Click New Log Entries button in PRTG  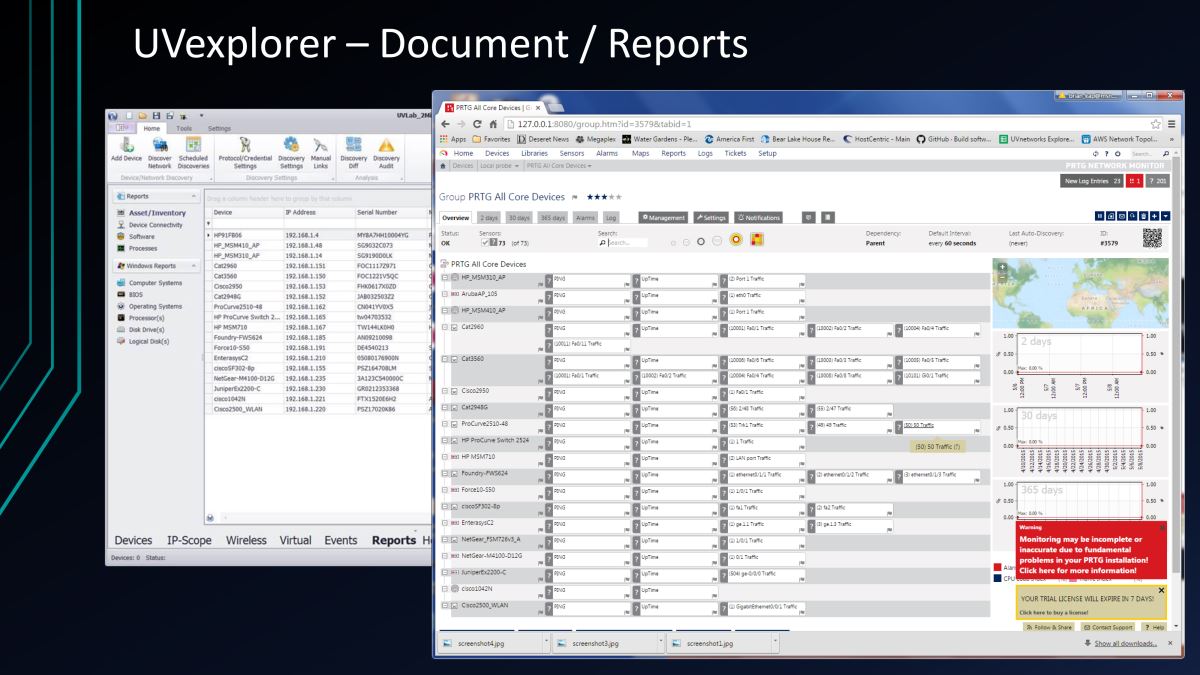click(x=1092, y=180)
